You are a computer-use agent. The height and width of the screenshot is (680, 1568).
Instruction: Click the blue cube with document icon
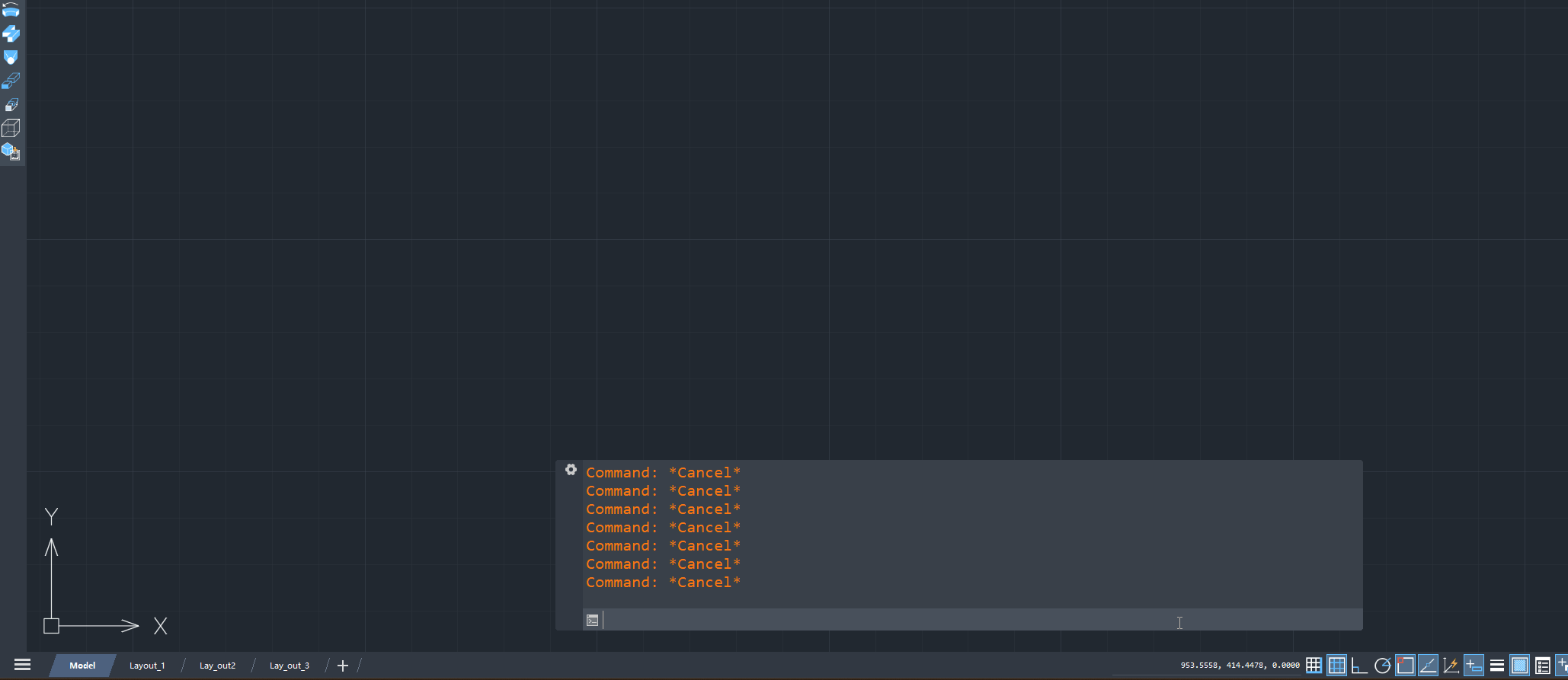pos(11,152)
